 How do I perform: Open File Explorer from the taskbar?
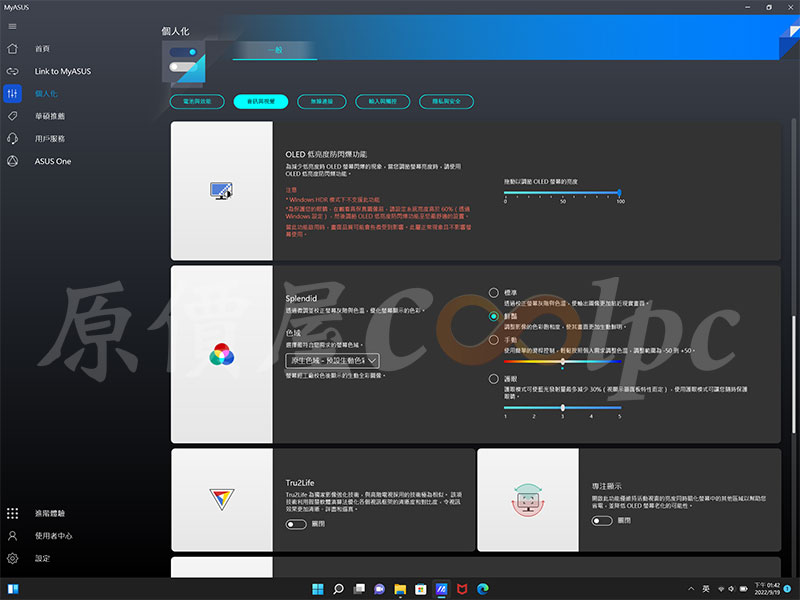click(400, 589)
